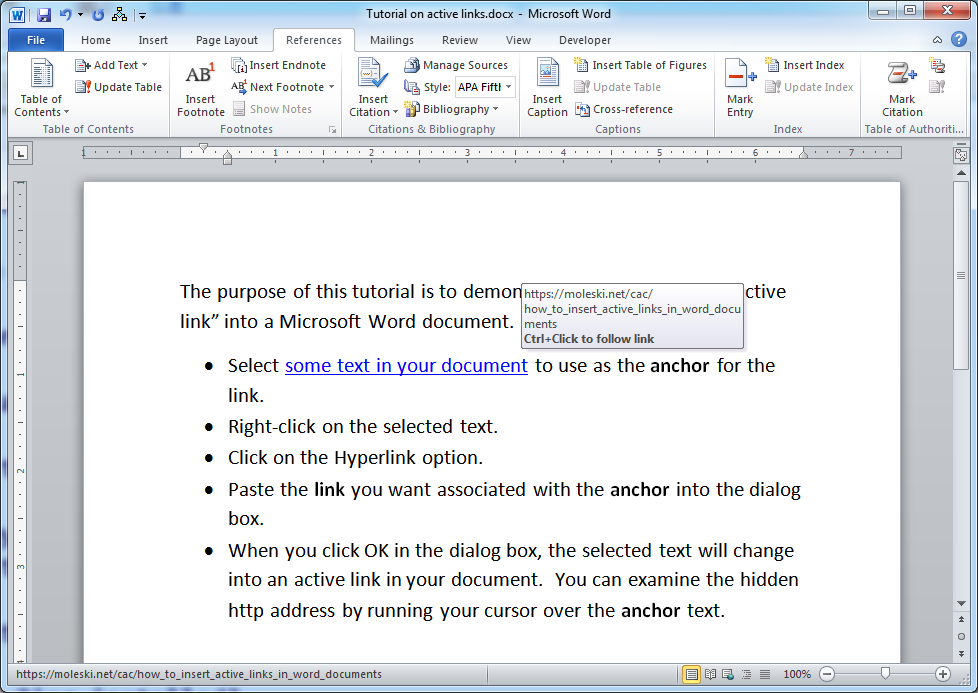
Task: Click Show Notes in Footnotes group
Action: [x=272, y=109]
